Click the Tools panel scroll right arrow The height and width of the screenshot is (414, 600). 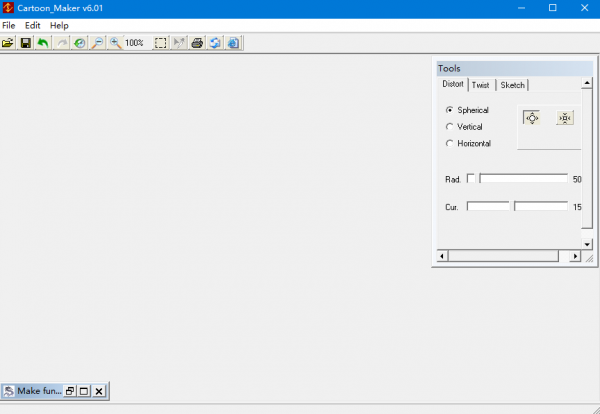[x=575, y=256]
